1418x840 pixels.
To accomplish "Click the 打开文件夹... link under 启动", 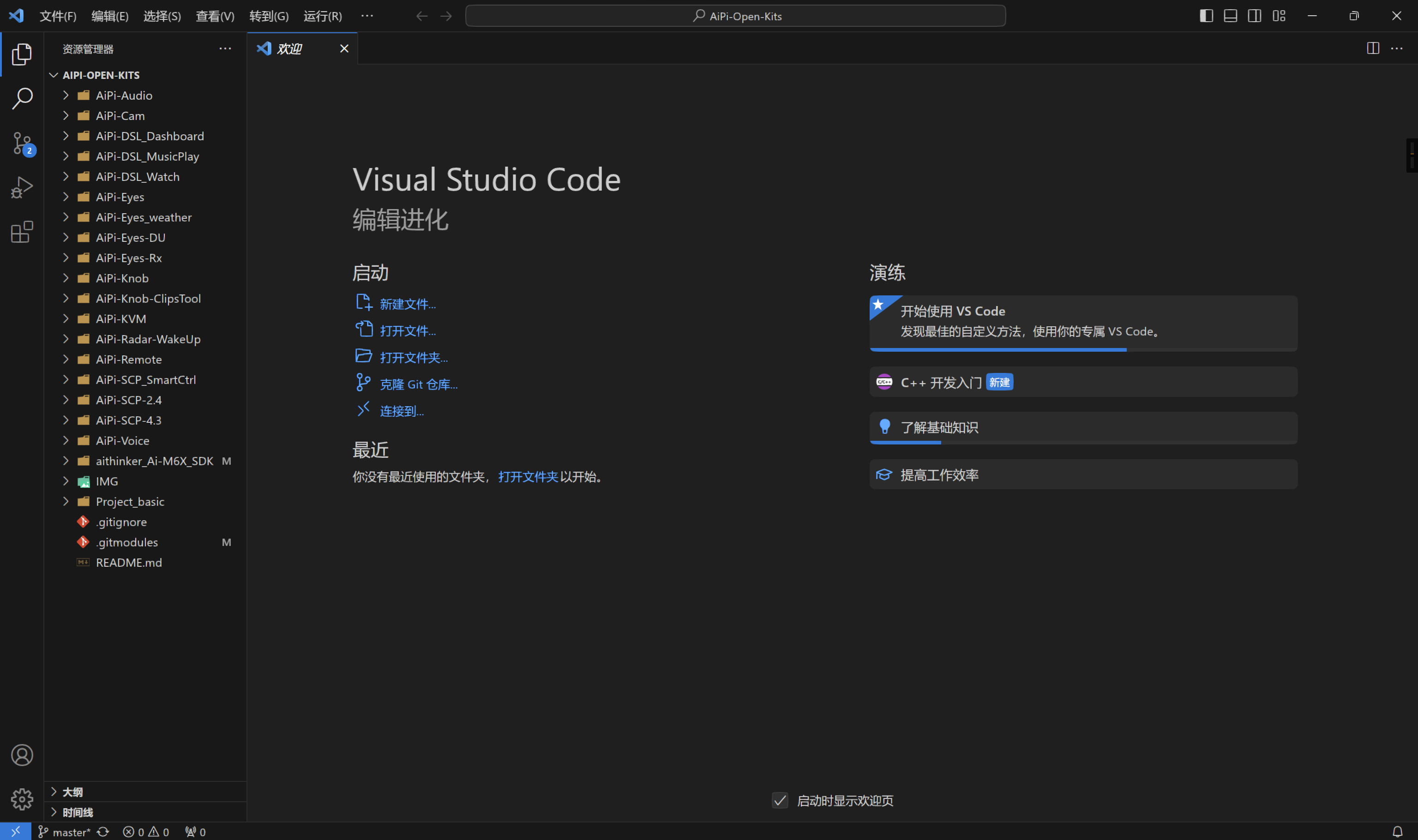I will (414, 358).
